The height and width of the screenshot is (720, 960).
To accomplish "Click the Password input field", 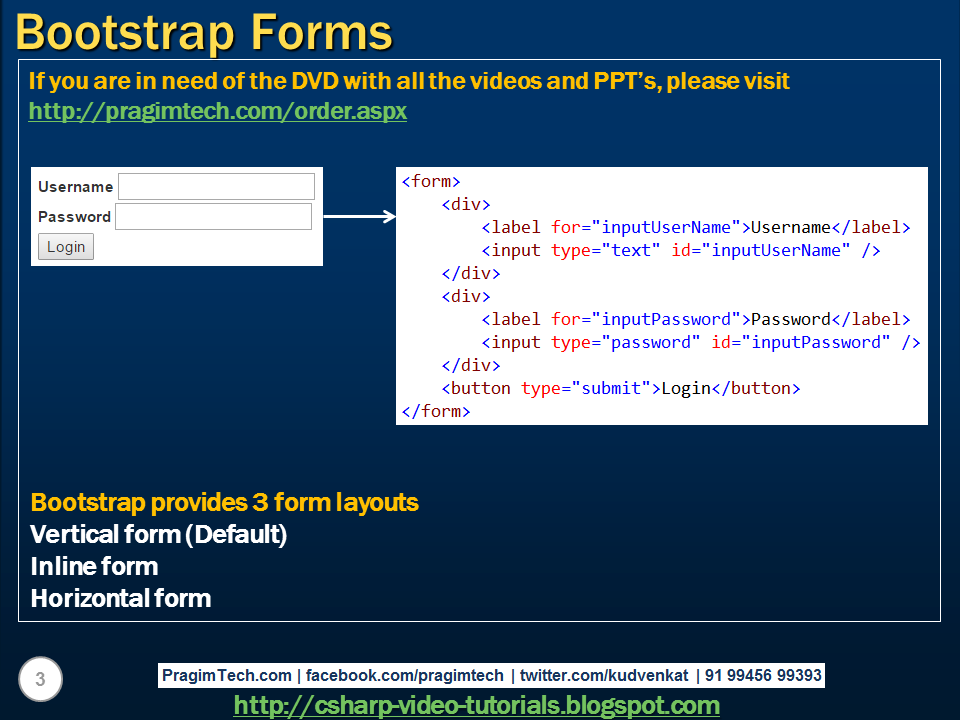I will (x=213, y=215).
